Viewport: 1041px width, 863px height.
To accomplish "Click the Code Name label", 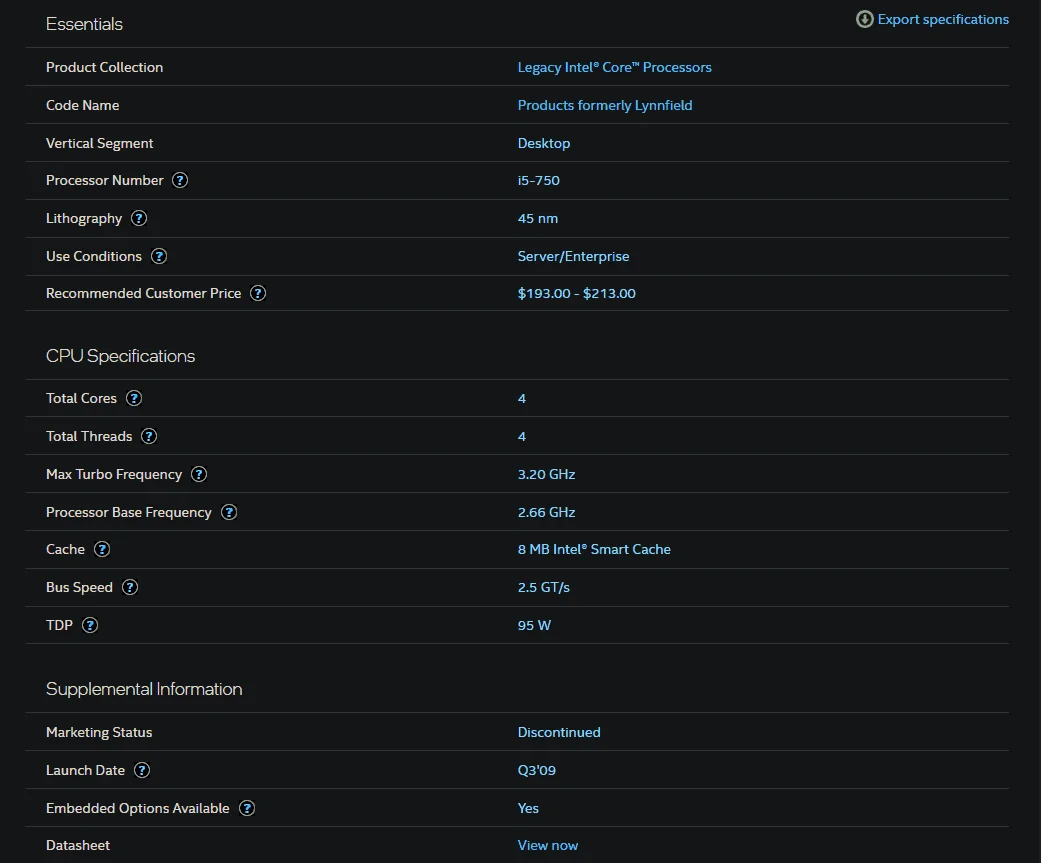I will click(82, 105).
